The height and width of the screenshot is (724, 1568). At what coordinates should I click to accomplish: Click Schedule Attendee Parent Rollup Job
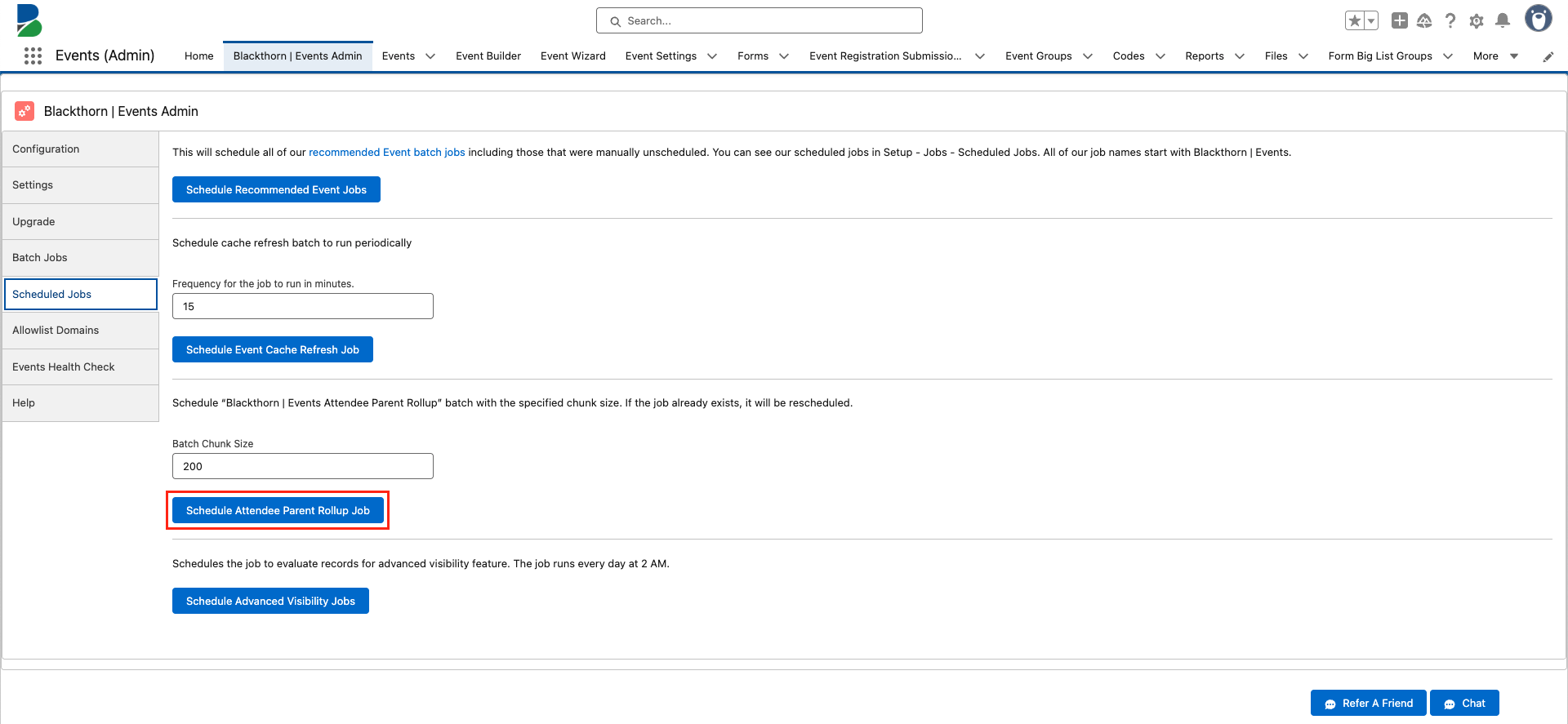[278, 510]
